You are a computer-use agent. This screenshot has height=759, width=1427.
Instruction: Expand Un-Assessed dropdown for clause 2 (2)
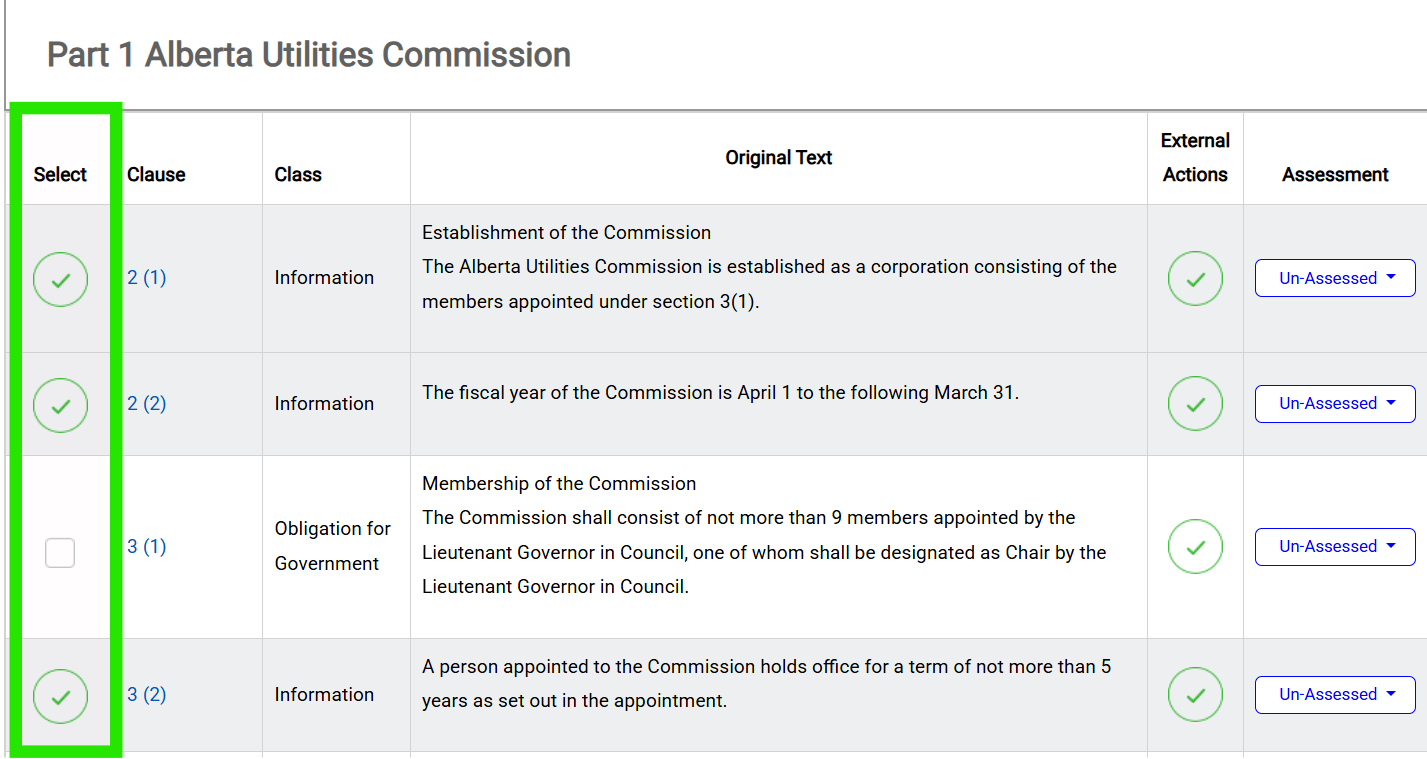pos(1335,404)
